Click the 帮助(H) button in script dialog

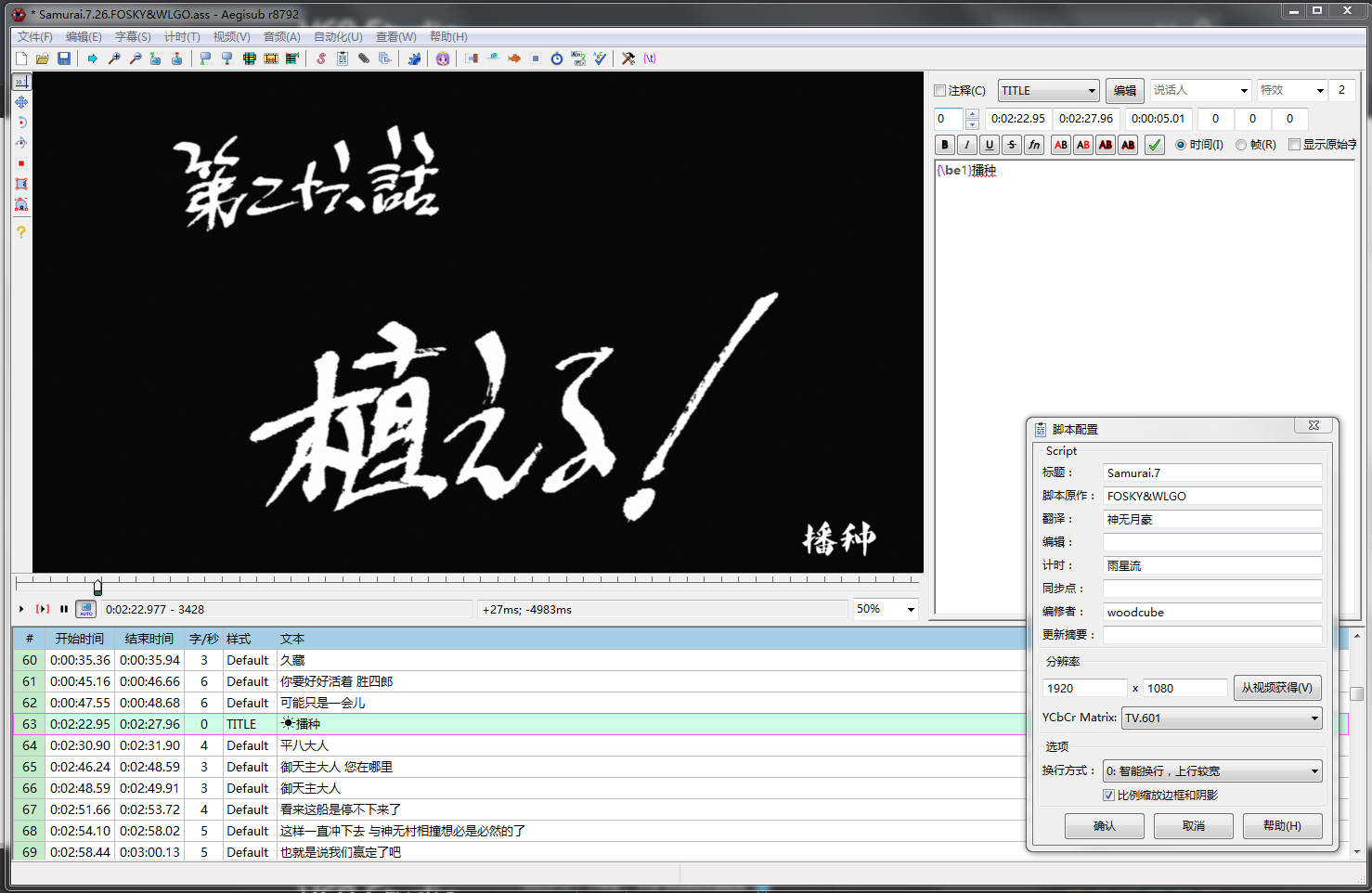click(1283, 826)
